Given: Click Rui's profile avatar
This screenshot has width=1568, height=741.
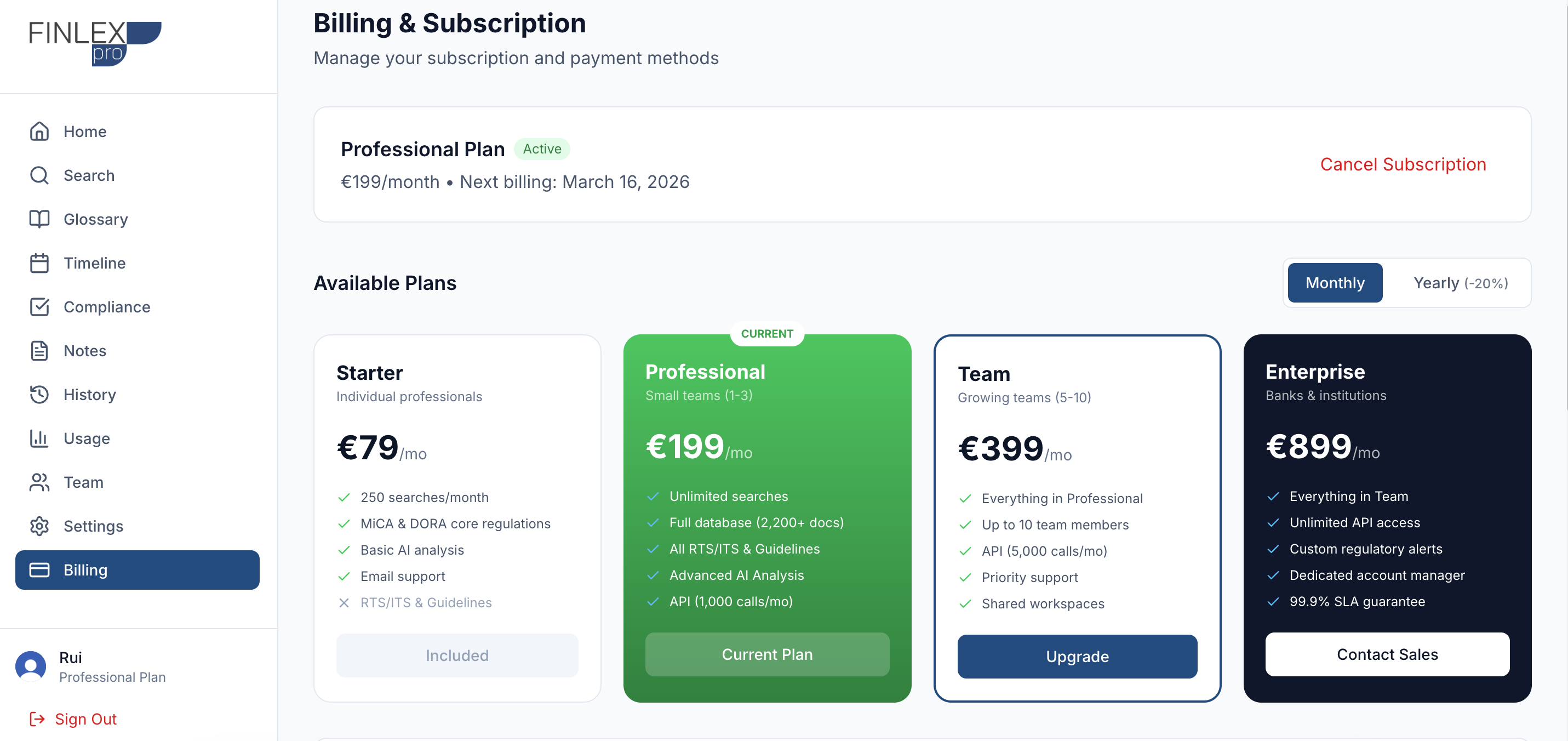Looking at the screenshot, I should 31,666.
